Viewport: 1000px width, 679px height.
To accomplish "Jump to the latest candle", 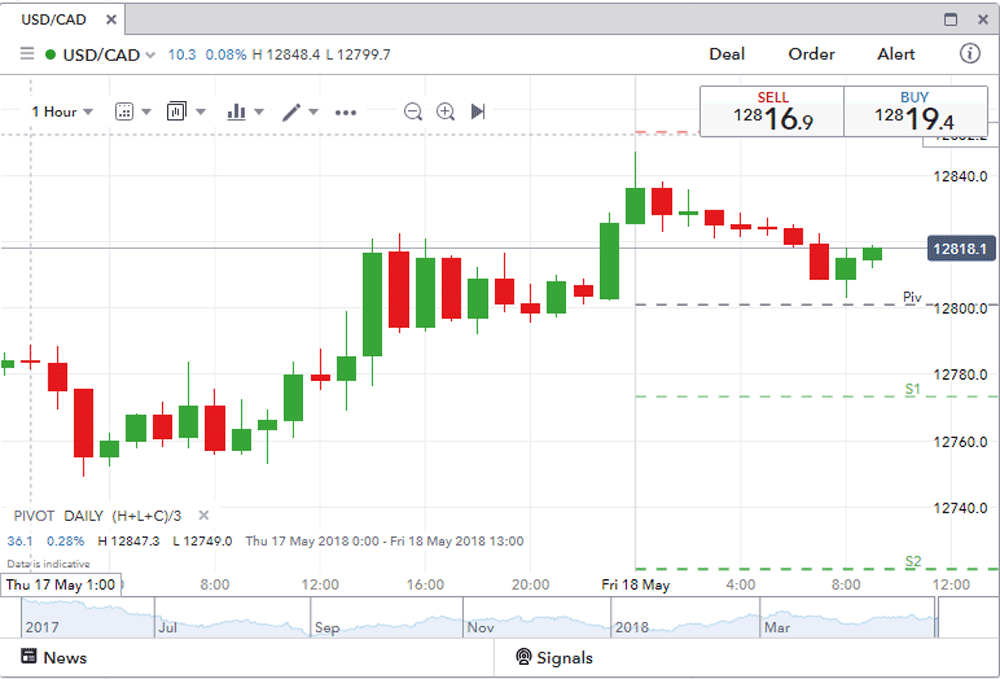I will [x=478, y=112].
